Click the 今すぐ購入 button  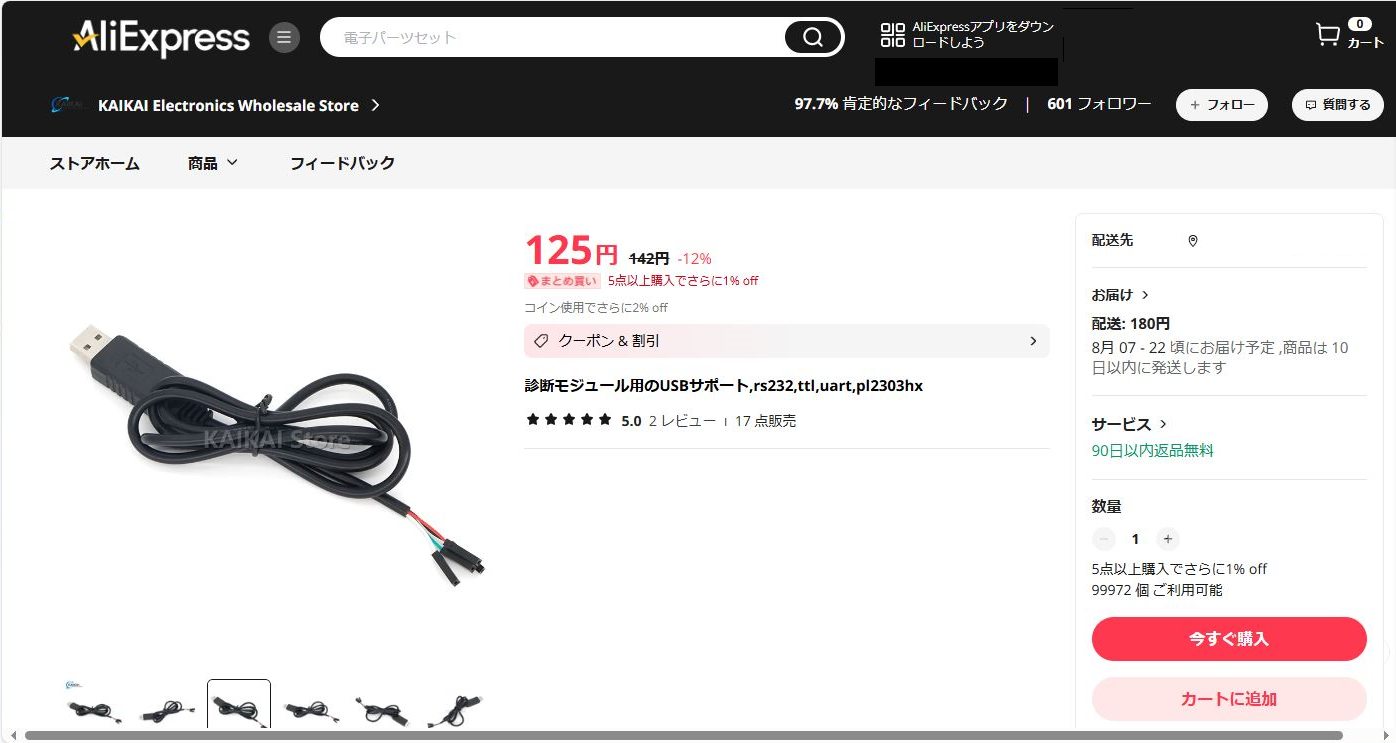tap(1229, 639)
